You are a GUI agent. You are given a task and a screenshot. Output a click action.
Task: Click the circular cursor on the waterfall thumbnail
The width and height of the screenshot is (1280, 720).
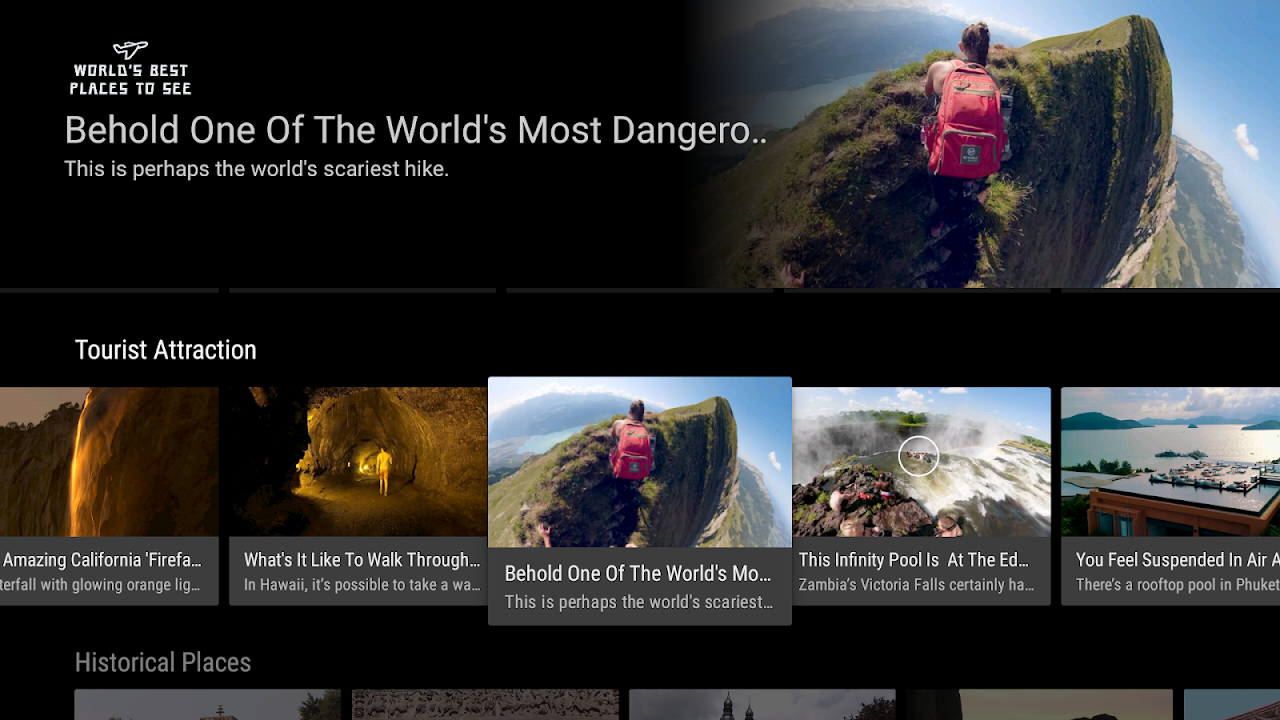tap(918, 456)
